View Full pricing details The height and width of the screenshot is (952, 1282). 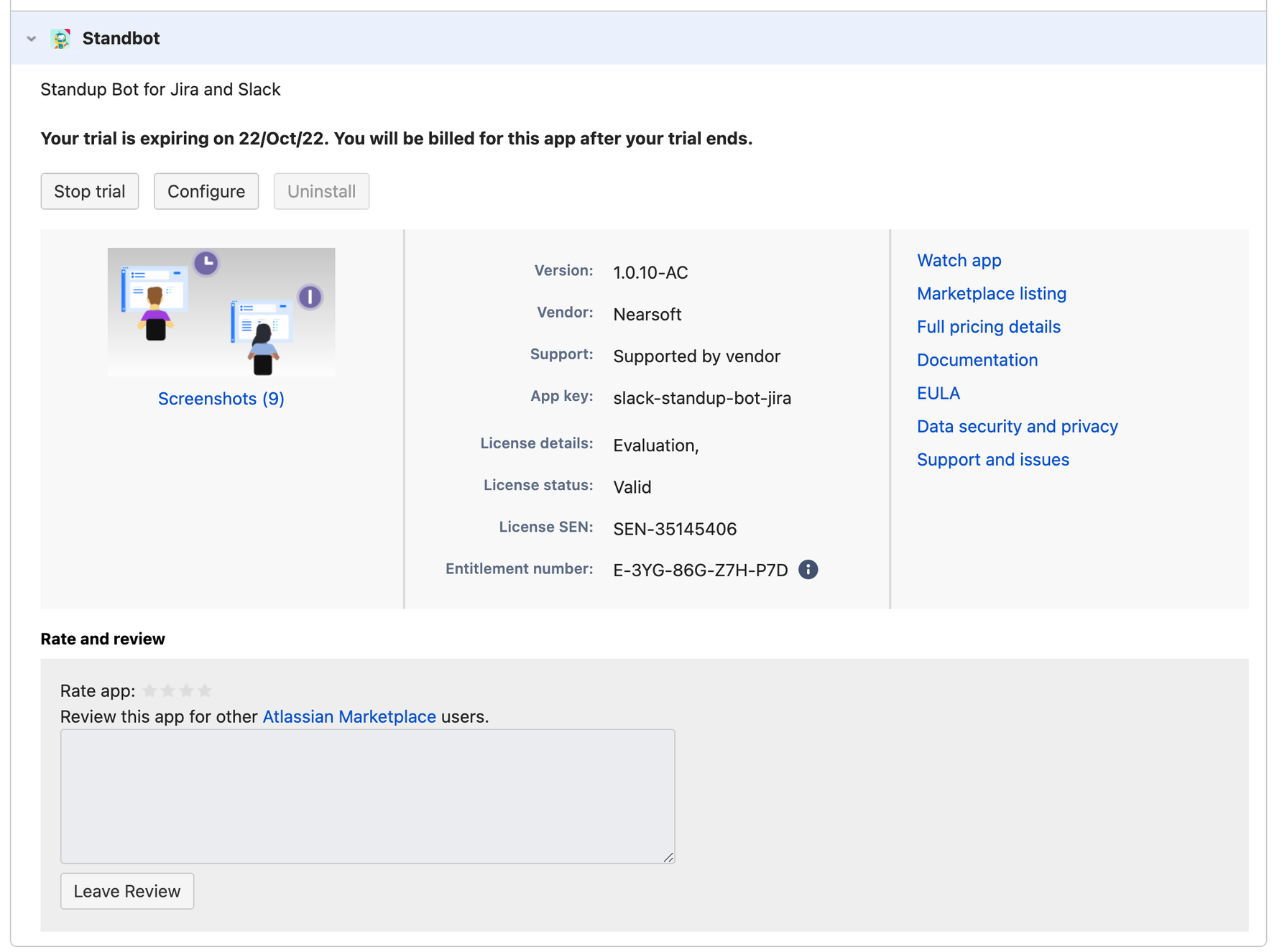coord(988,326)
